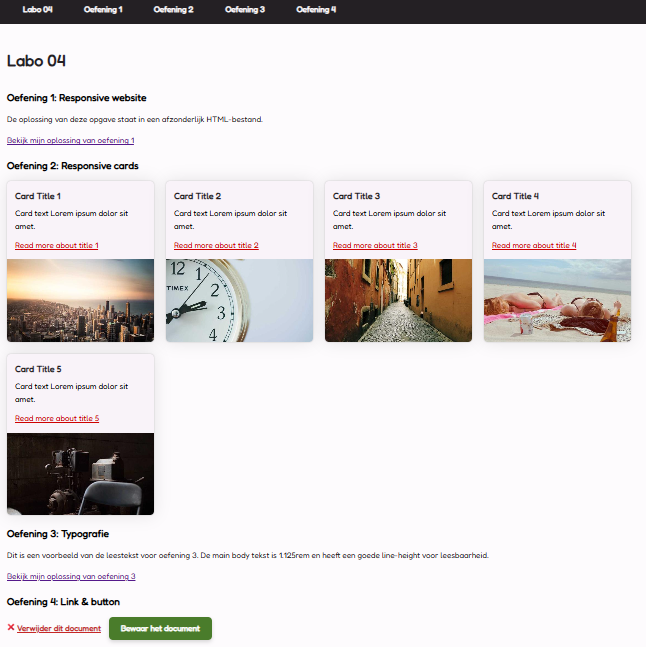The image size is (646, 647).
Task: Select the cobblestone alley image in card 3
Action: pos(398,300)
